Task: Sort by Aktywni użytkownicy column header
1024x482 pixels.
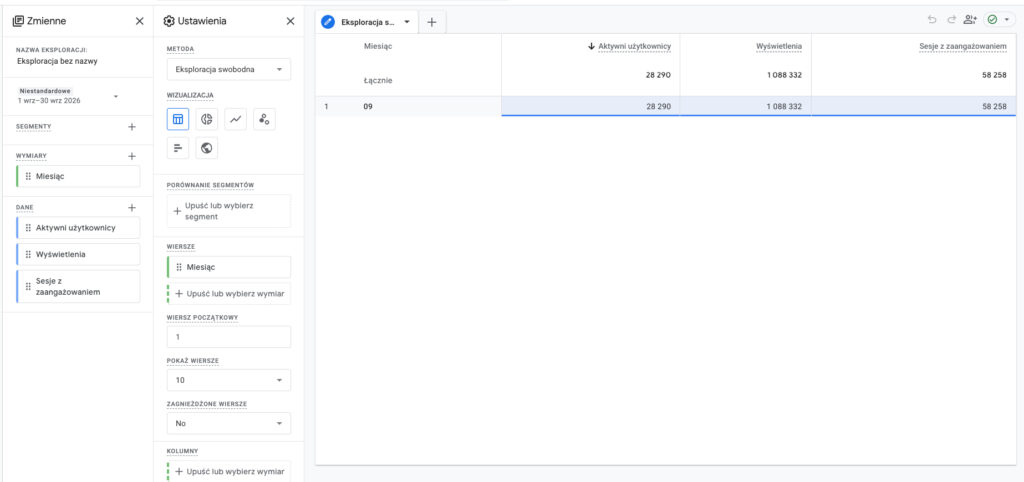Action: 635,46
